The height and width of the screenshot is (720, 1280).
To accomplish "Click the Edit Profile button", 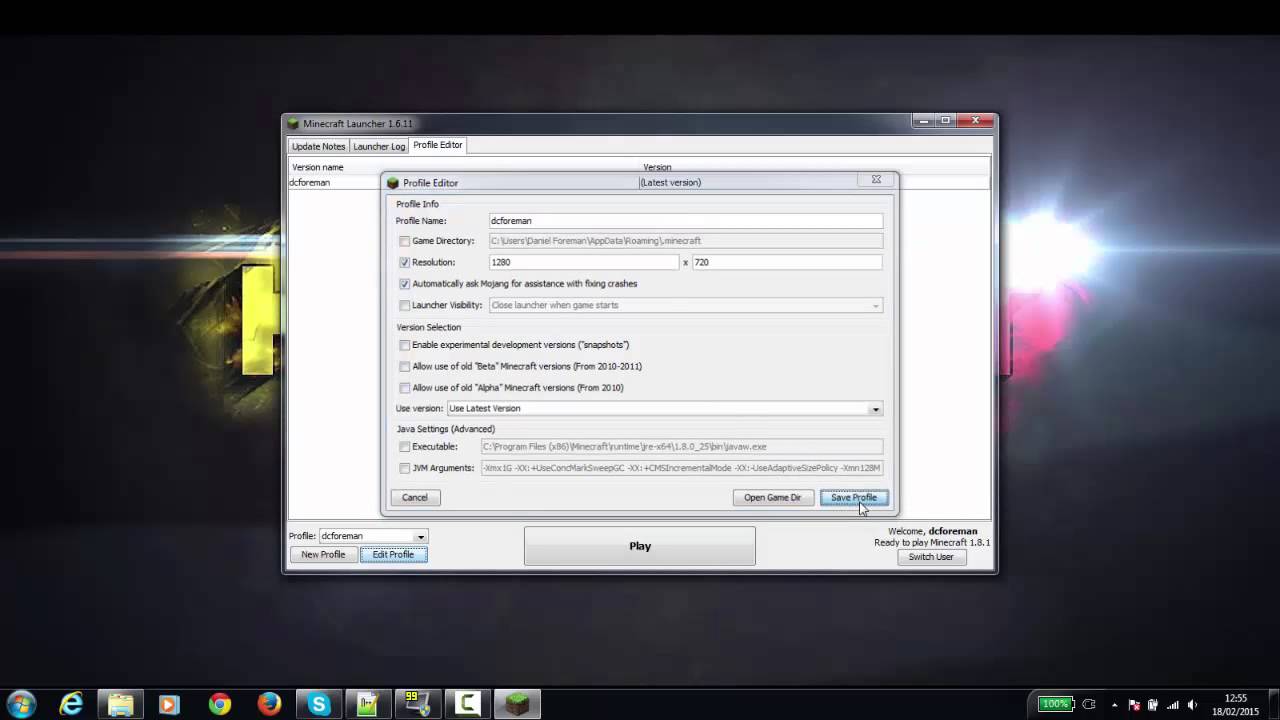I will pyautogui.click(x=393, y=555).
